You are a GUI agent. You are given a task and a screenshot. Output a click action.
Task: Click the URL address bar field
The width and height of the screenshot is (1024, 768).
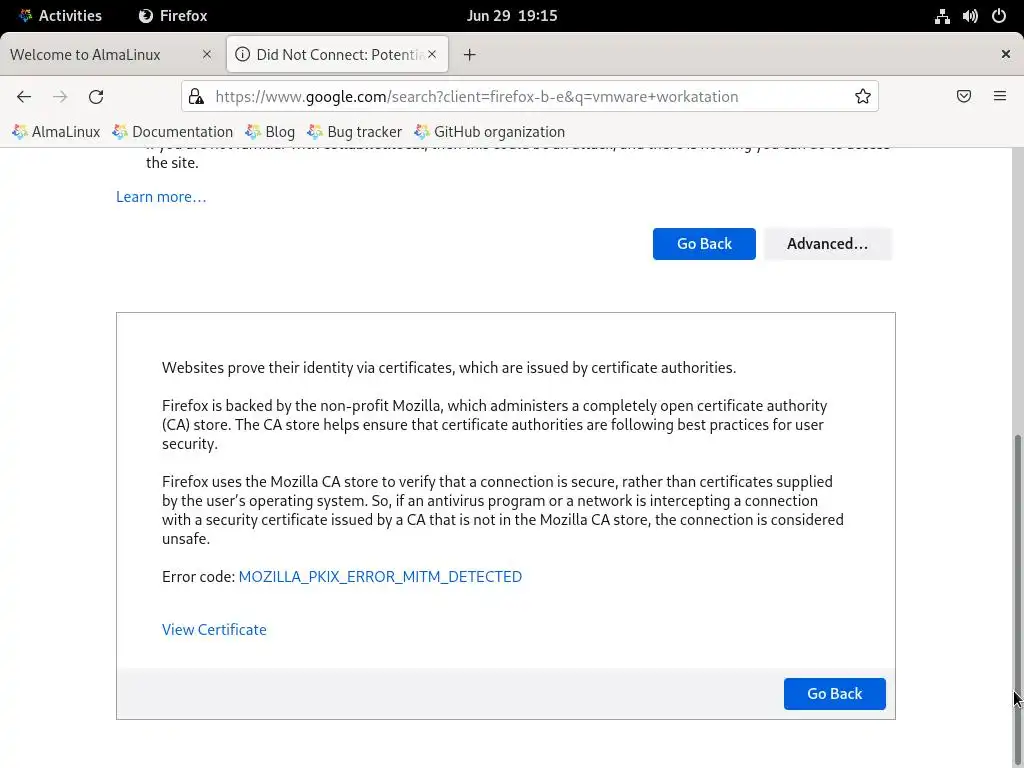click(530, 97)
